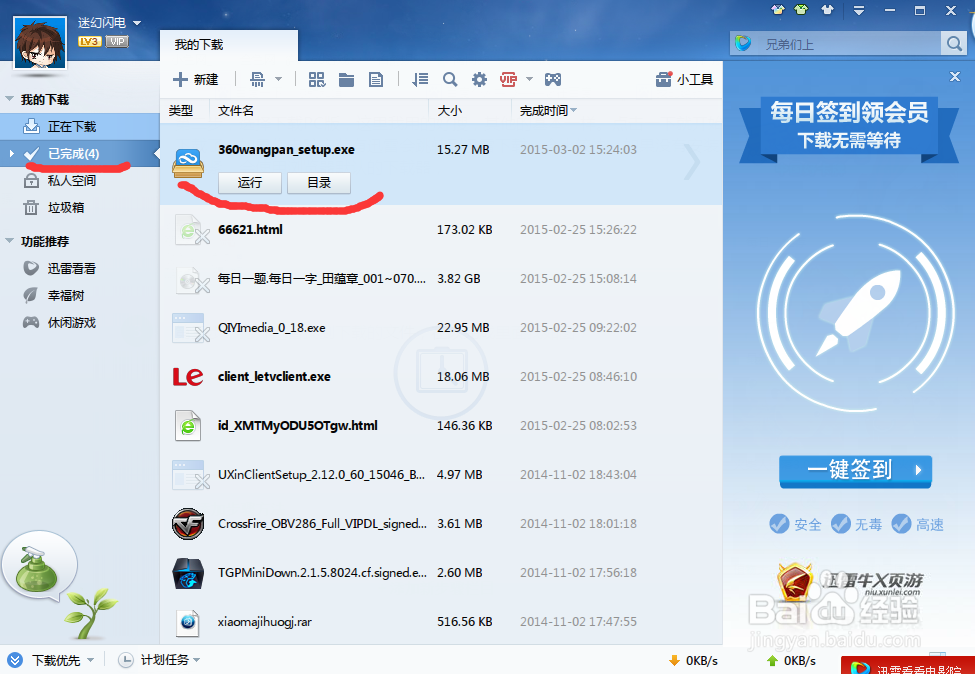Click the chevron arrow on 360wangpan_setup.exe row

pyautogui.click(x=691, y=162)
